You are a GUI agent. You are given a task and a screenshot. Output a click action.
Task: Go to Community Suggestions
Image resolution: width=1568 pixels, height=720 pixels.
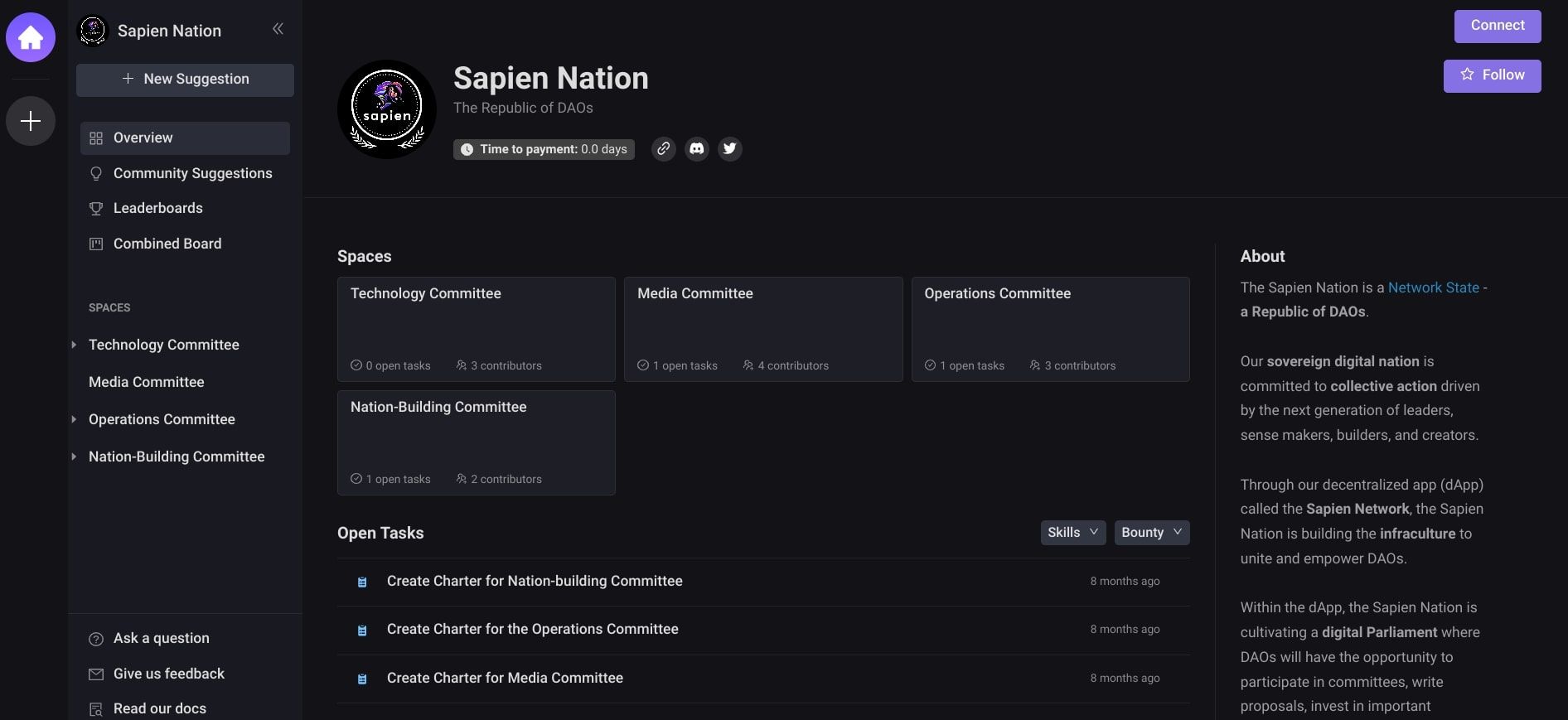click(192, 173)
